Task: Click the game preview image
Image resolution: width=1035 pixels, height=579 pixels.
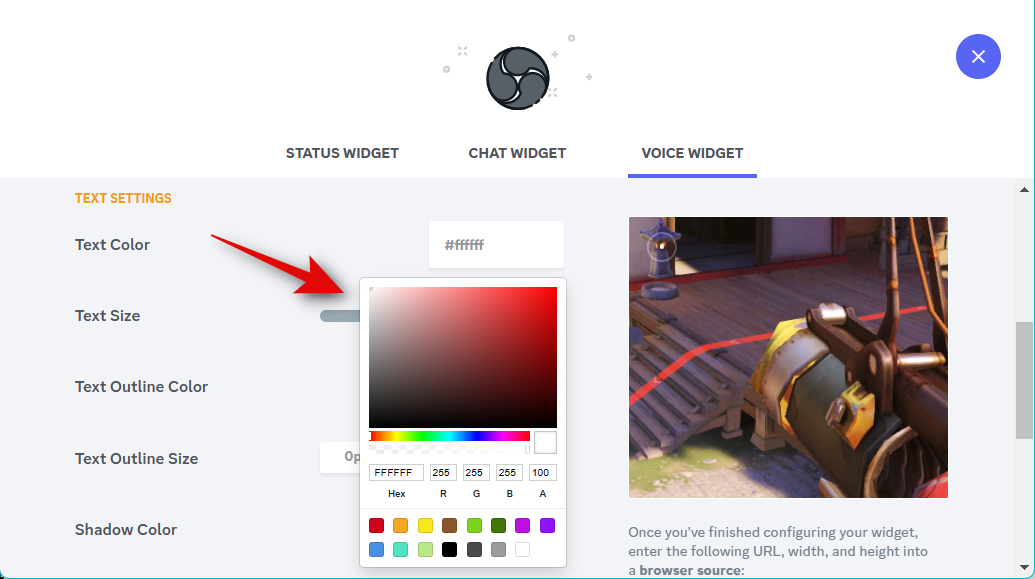Action: (x=788, y=357)
